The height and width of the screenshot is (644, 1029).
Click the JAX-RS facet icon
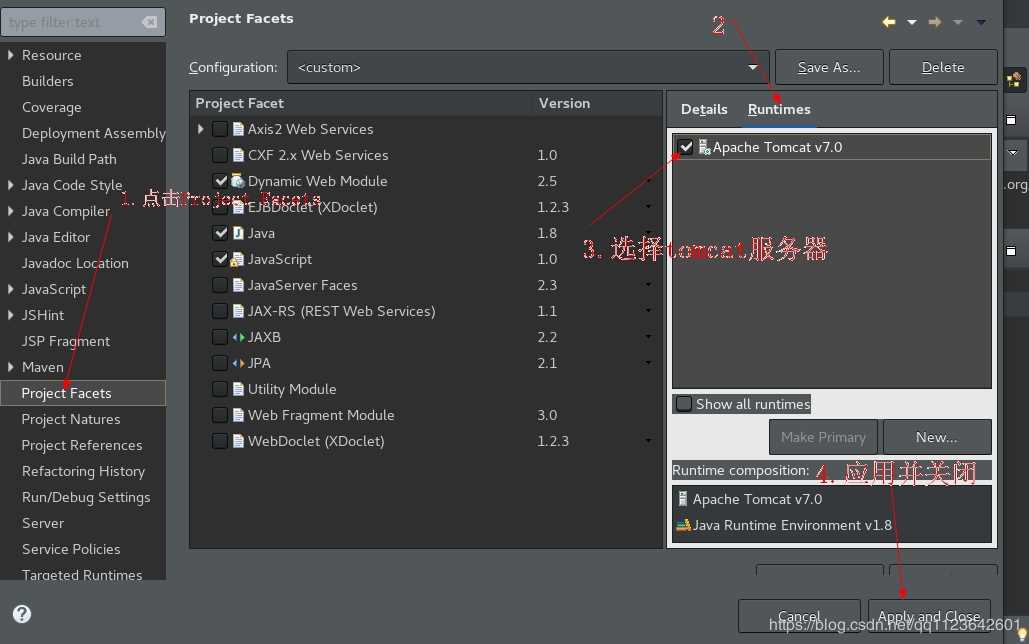pos(238,311)
